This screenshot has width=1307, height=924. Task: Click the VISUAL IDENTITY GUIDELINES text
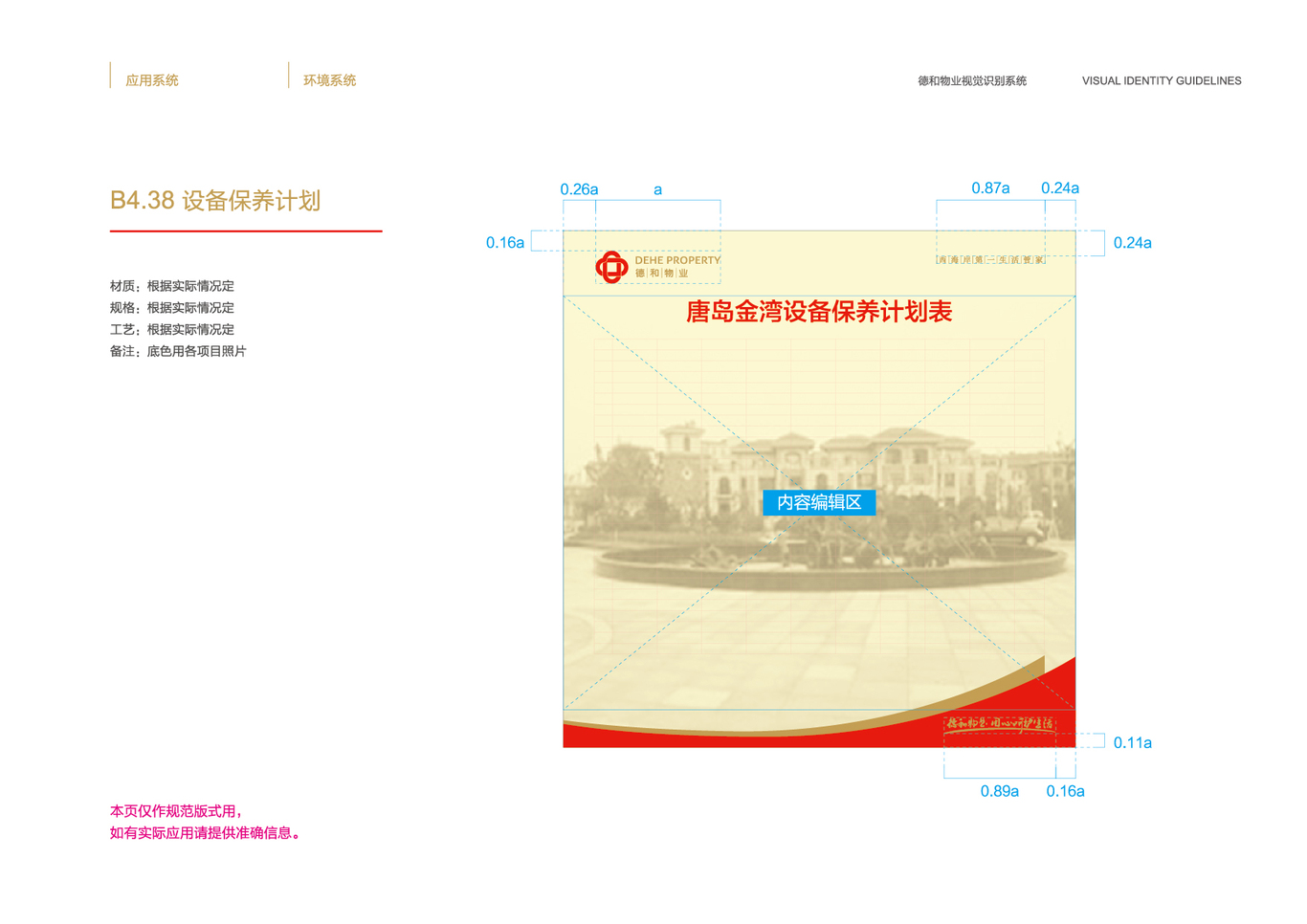1162,81
